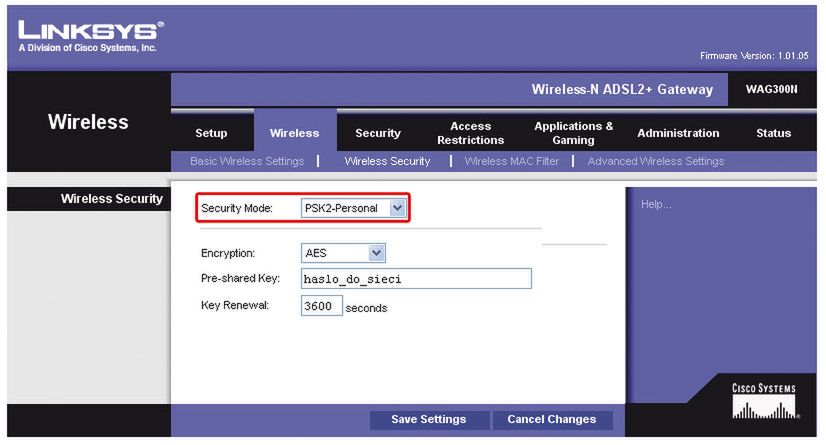Switch to the Security tab
Image resolution: width=826 pixels, height=445 pixels.
pyautogui.click(x=378, y=133)
